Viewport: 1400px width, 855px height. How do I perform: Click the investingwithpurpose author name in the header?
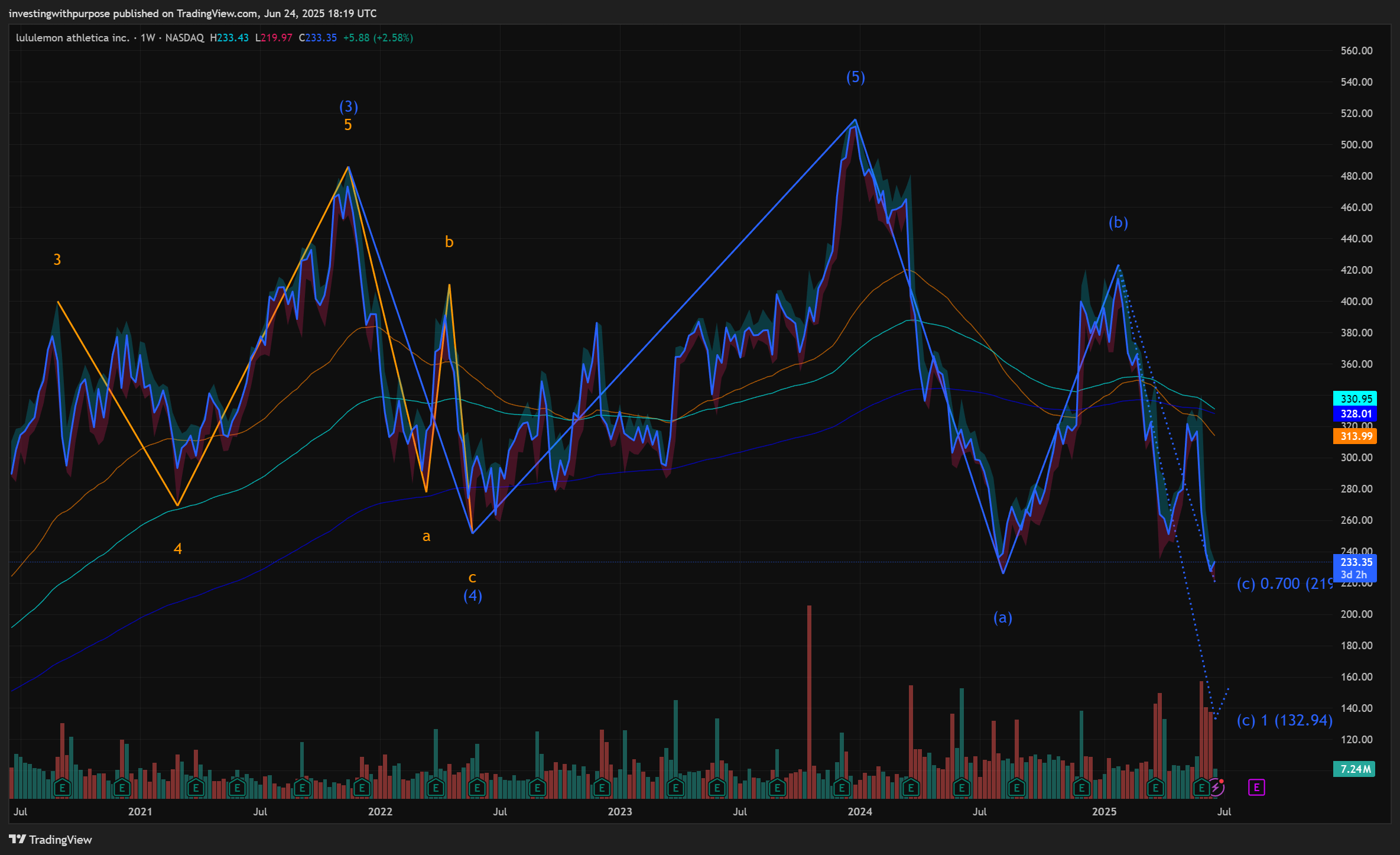59,13
